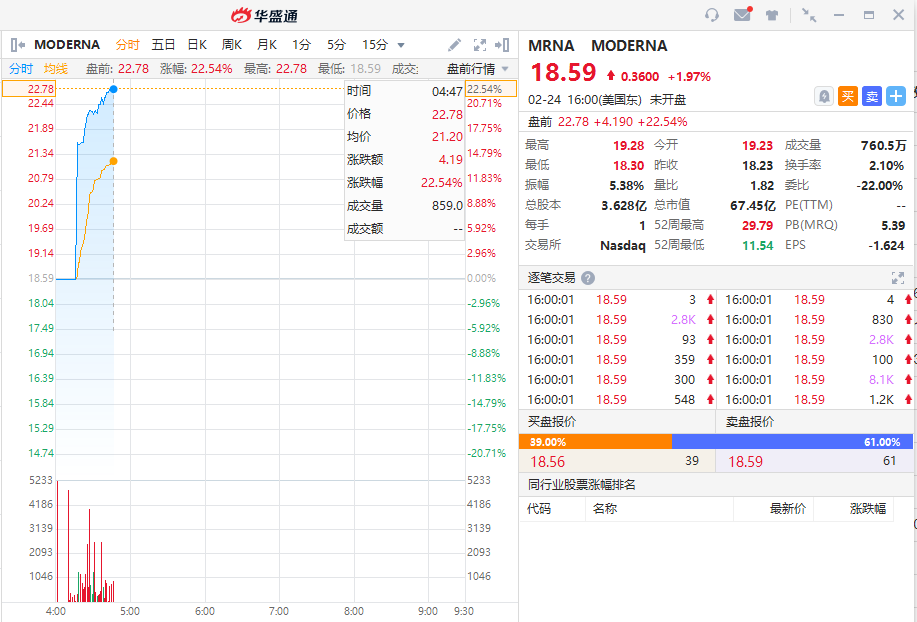The width and height of the screenshot is (917, 622).
Task: Expand the chart to fullscreen
Action: point(479,45)
